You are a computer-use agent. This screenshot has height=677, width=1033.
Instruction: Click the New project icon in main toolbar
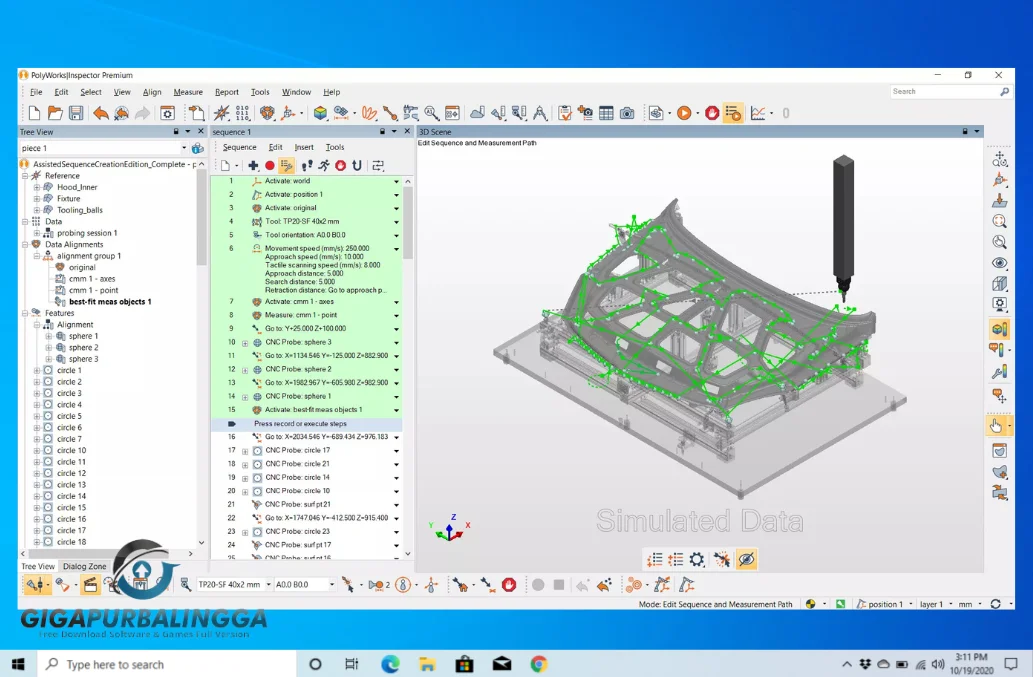click(34, 113)
